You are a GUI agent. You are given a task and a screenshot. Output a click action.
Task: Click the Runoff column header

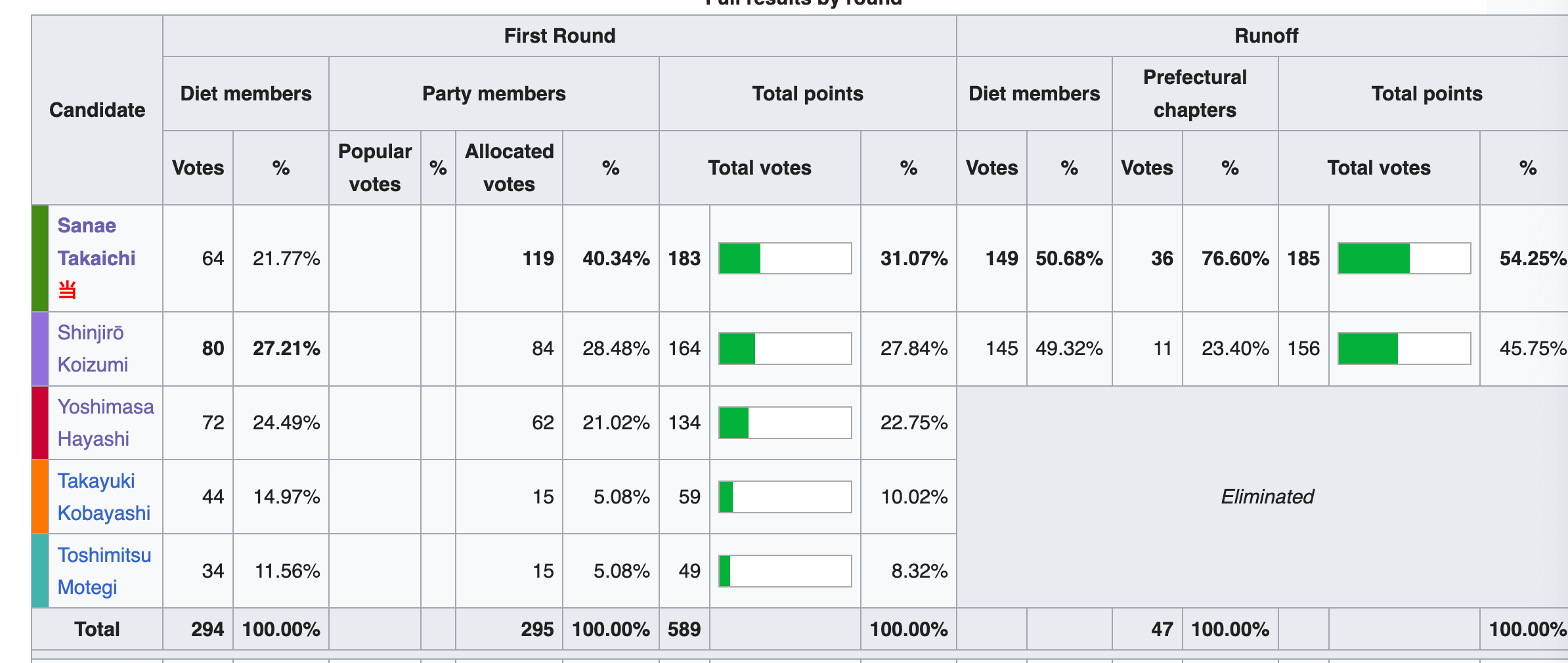(x=1266, y=36)
